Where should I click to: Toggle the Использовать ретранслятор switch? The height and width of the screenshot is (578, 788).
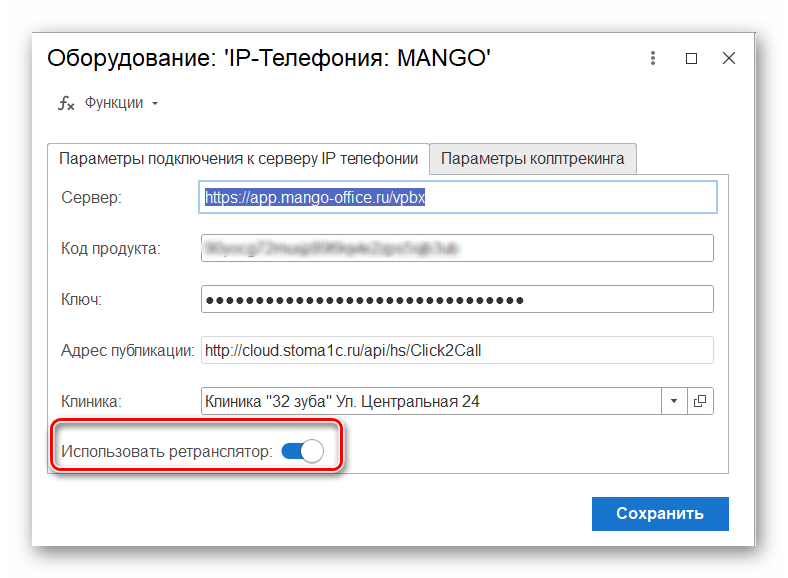(303, 451)
